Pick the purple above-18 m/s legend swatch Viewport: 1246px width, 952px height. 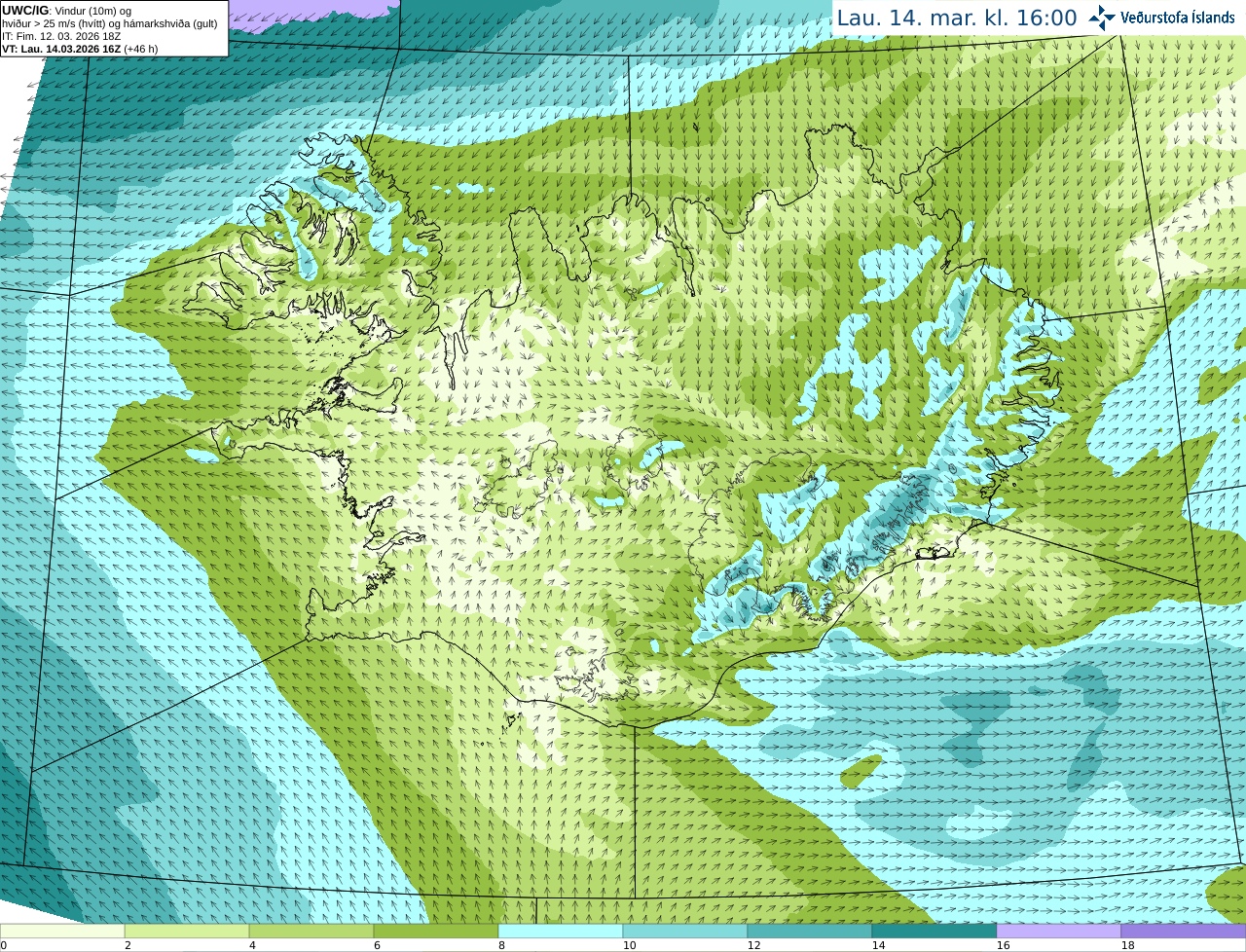click(1184, 932)
